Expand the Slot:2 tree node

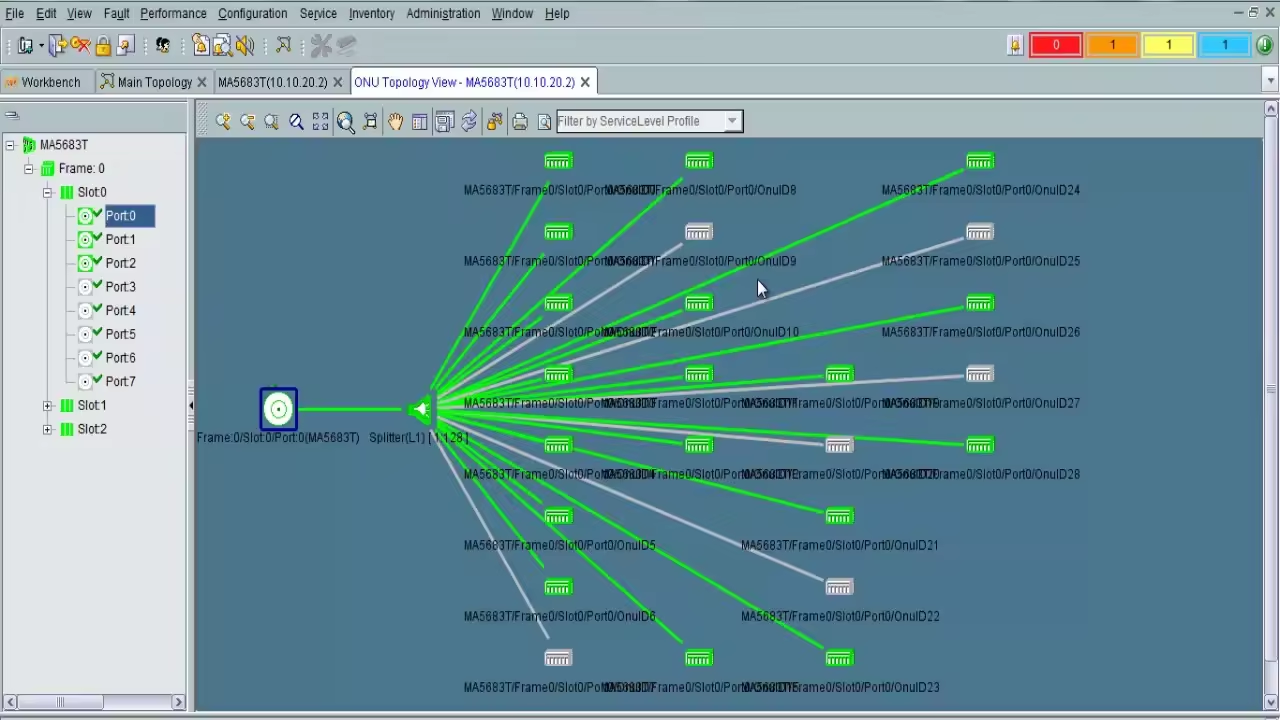47,429
